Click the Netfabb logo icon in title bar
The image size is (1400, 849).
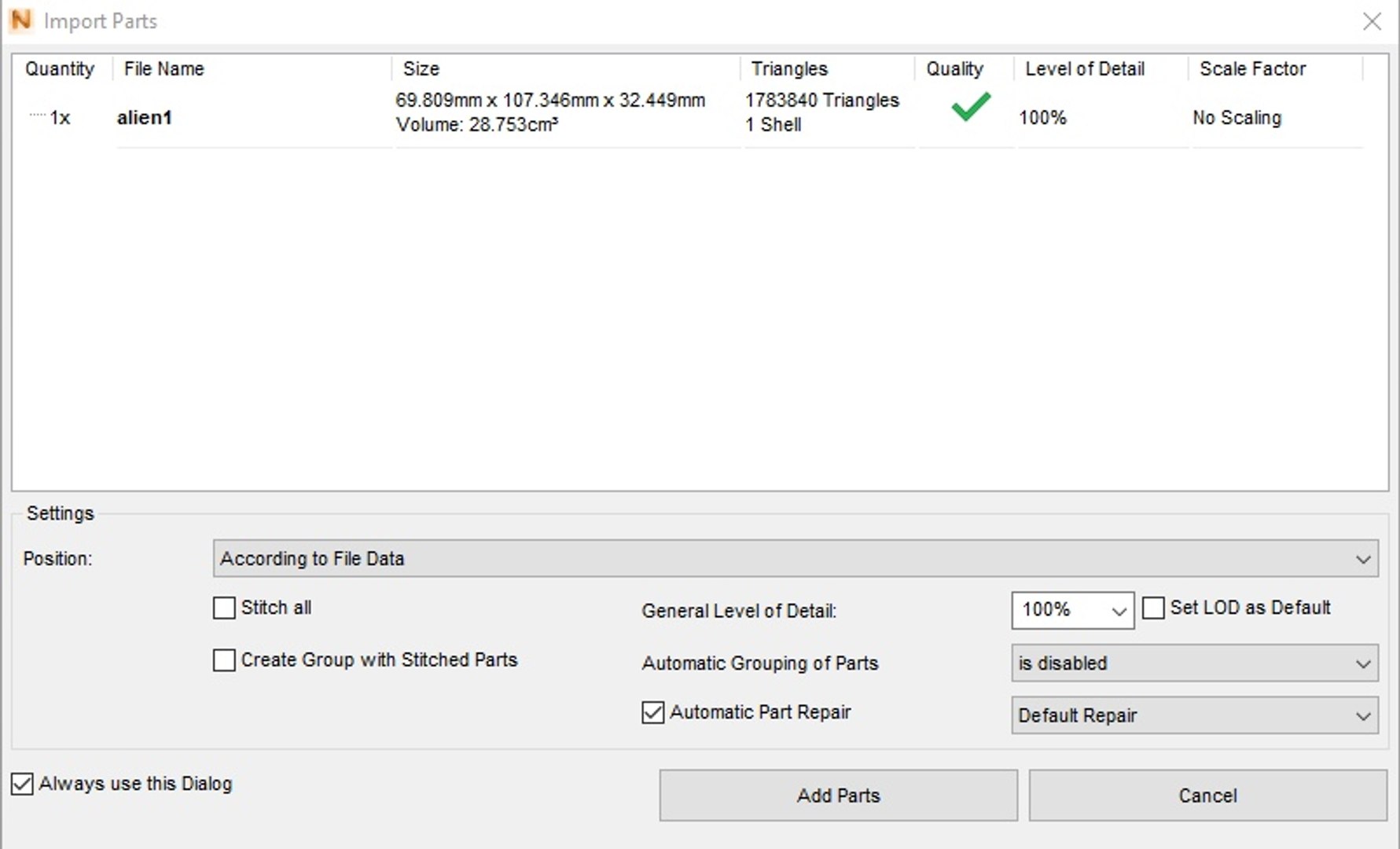21,20
